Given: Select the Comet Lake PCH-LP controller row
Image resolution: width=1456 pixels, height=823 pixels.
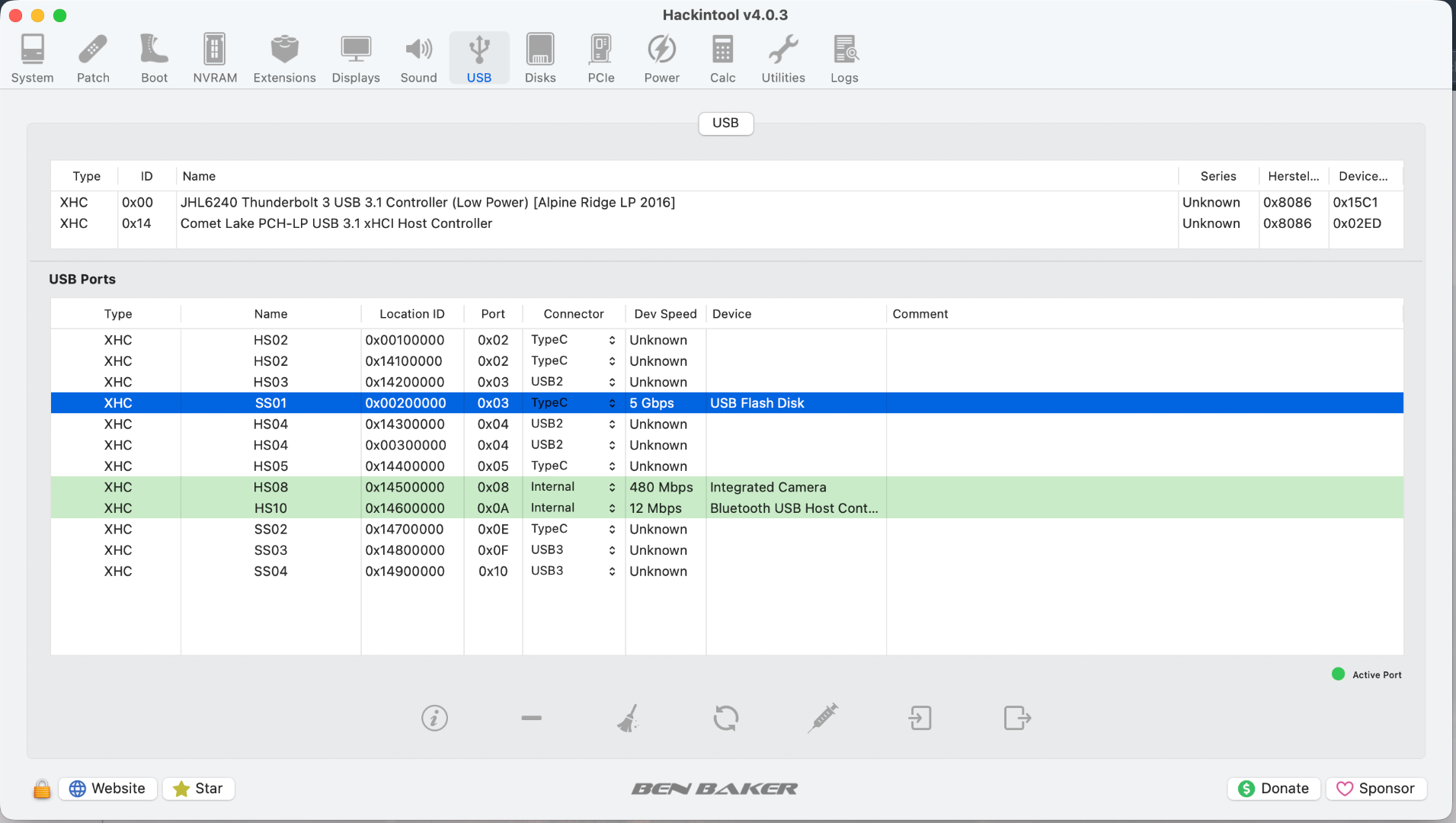Looking at the screenshot, I should (x=336, y=224).
